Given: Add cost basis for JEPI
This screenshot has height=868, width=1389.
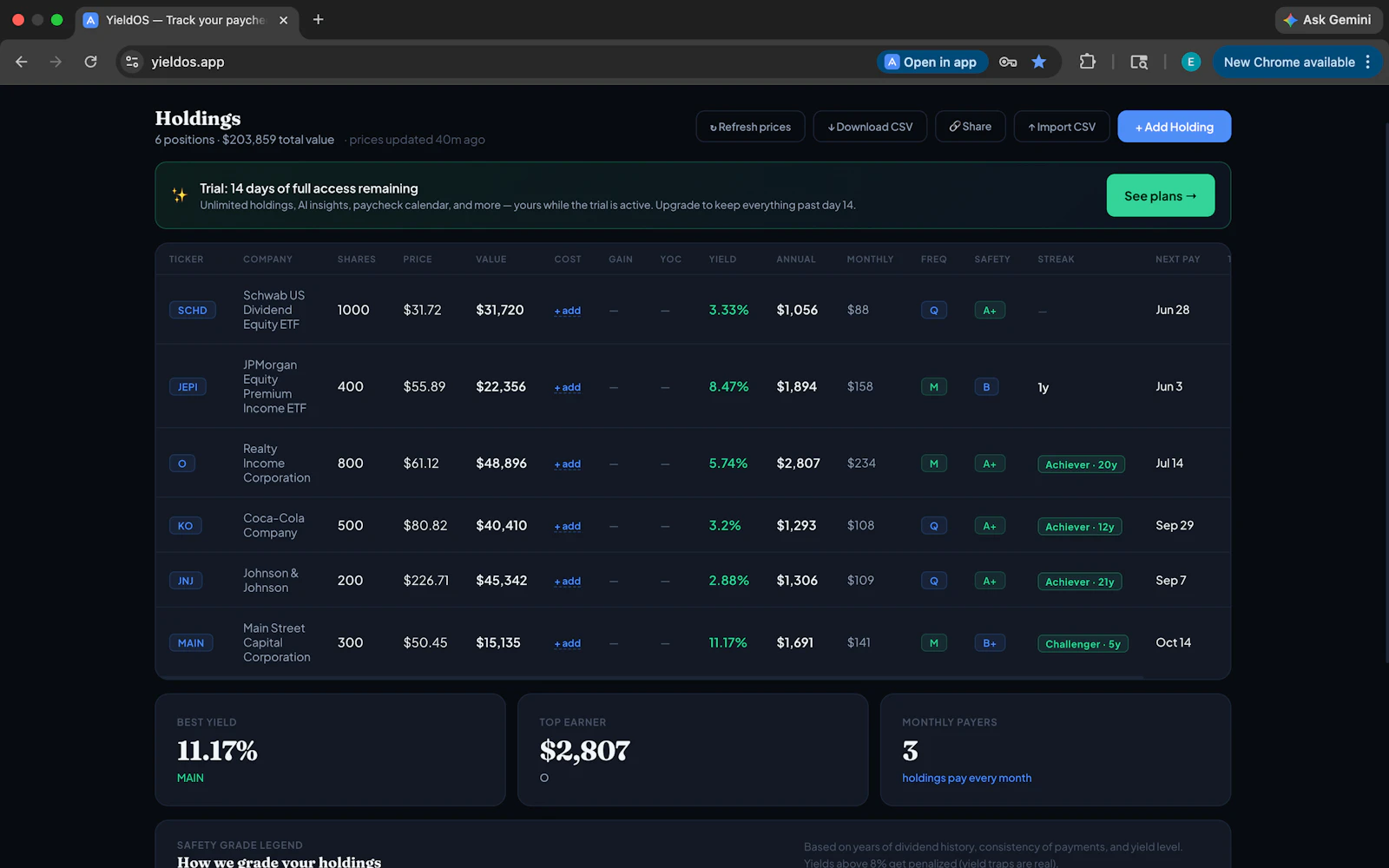Looking at the screenshot, I should coord(568,387).
